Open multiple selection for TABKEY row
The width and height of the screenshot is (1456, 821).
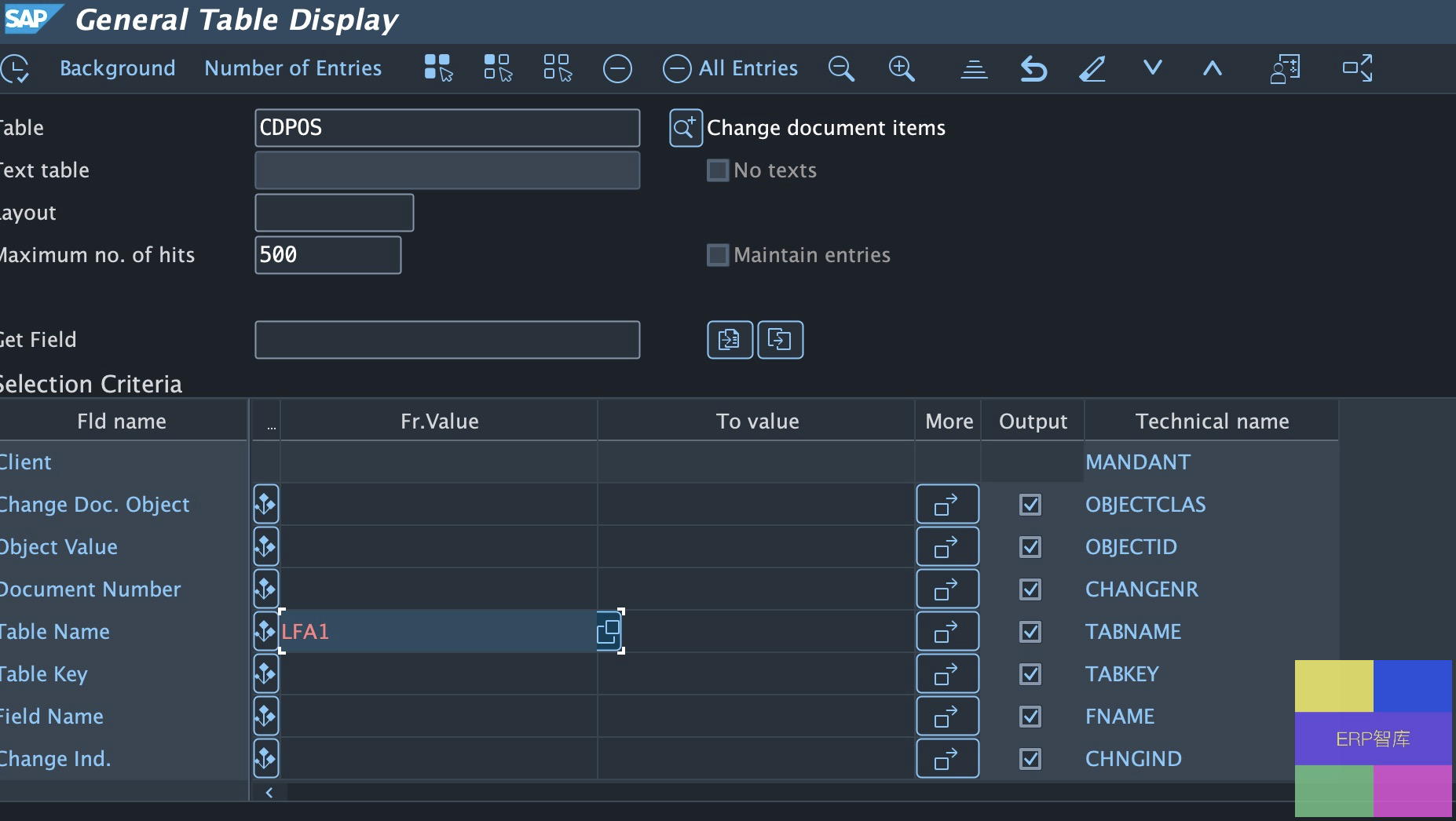point(947,673)
